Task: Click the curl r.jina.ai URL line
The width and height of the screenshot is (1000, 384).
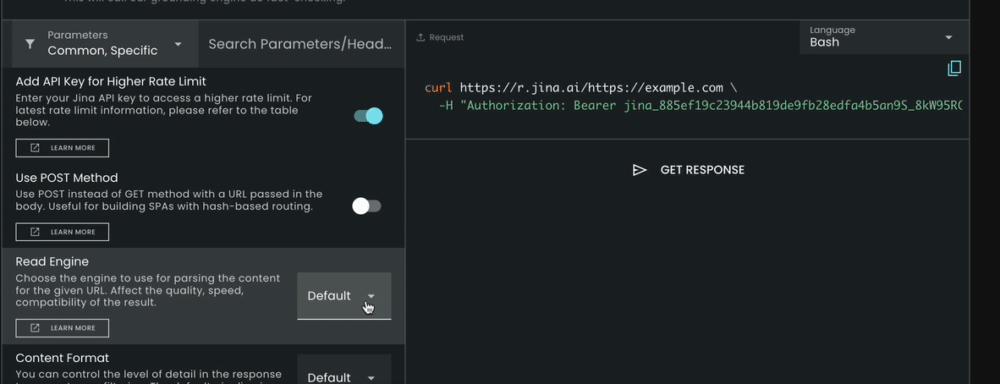Action: tap(581, 88)
